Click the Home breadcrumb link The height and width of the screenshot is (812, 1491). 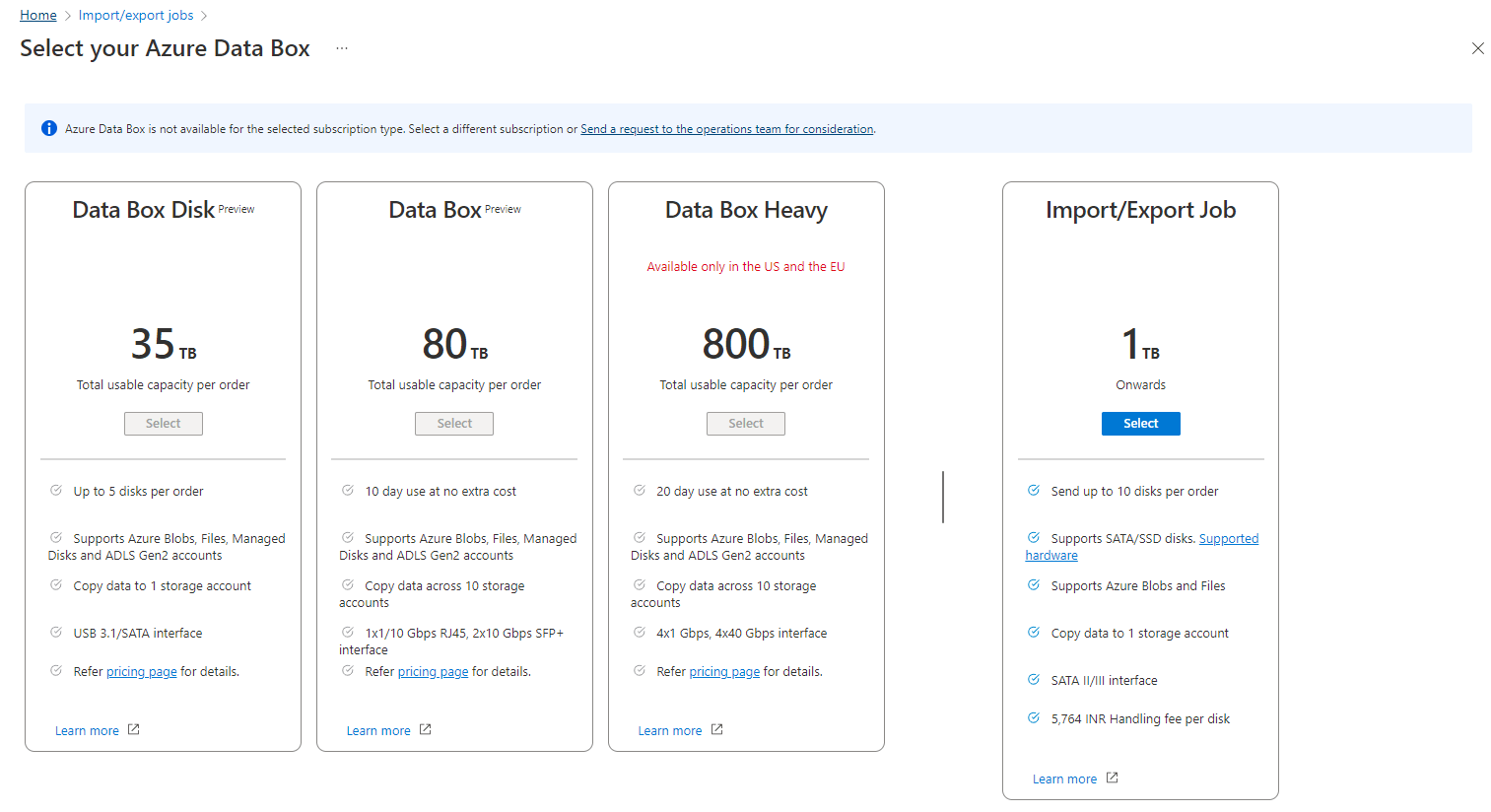[x=38, y=15]
